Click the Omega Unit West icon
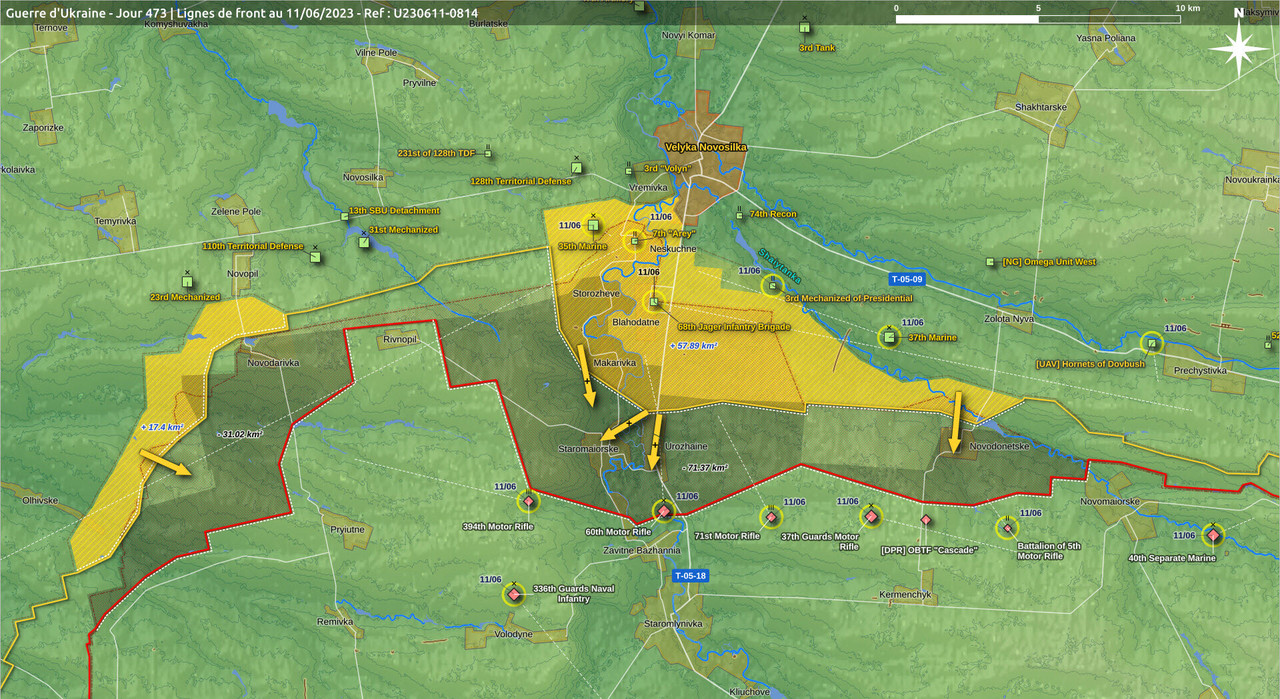Image resolution: width=1280 pixels, height=699 pixels. point(991,262)
